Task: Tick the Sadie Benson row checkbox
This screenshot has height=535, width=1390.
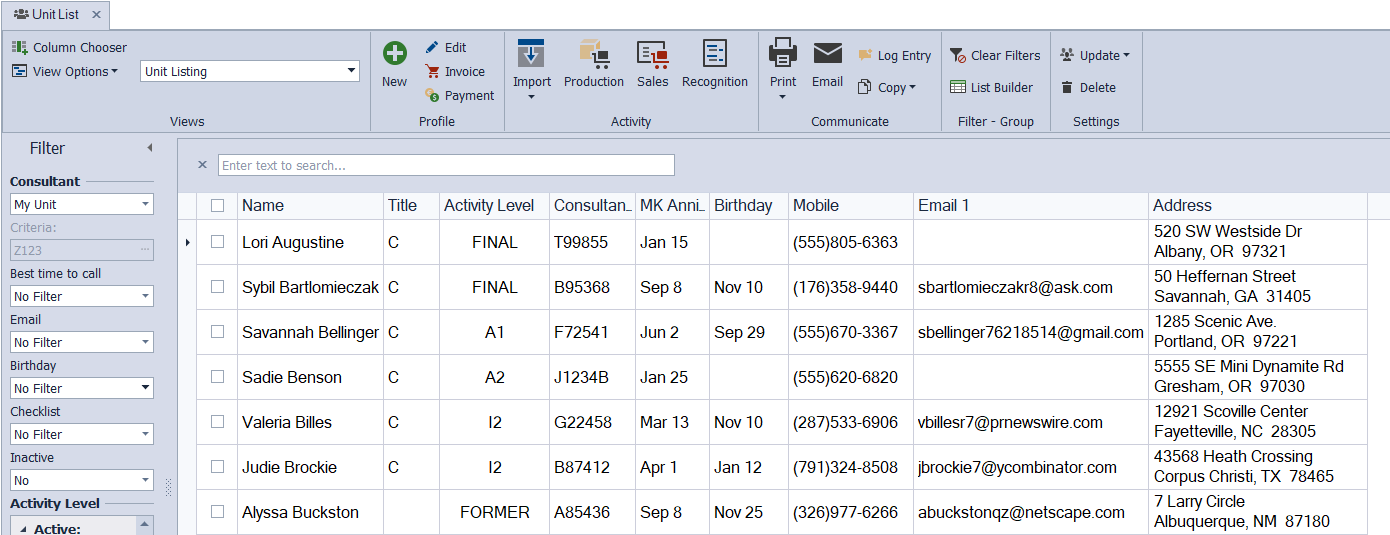Action: (217, 377)
